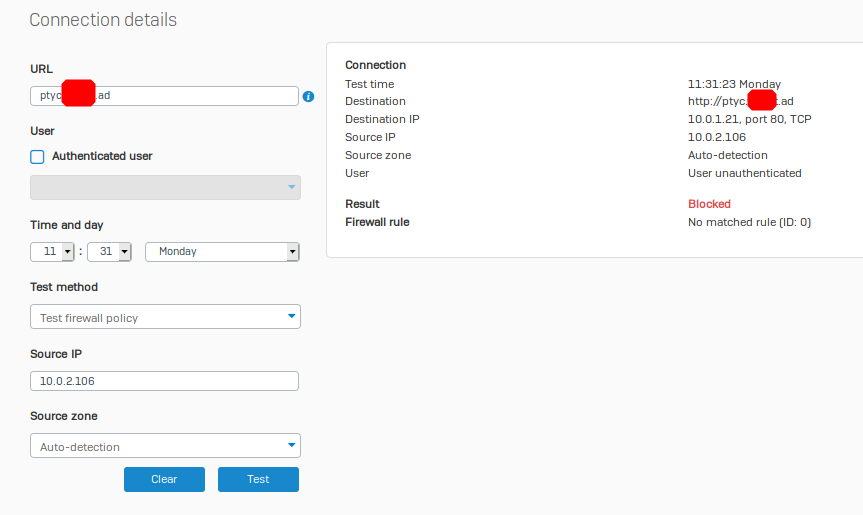Click 'No matched rule (ID: 0)' text
863x515 pixels.
[x=749, y=222]
